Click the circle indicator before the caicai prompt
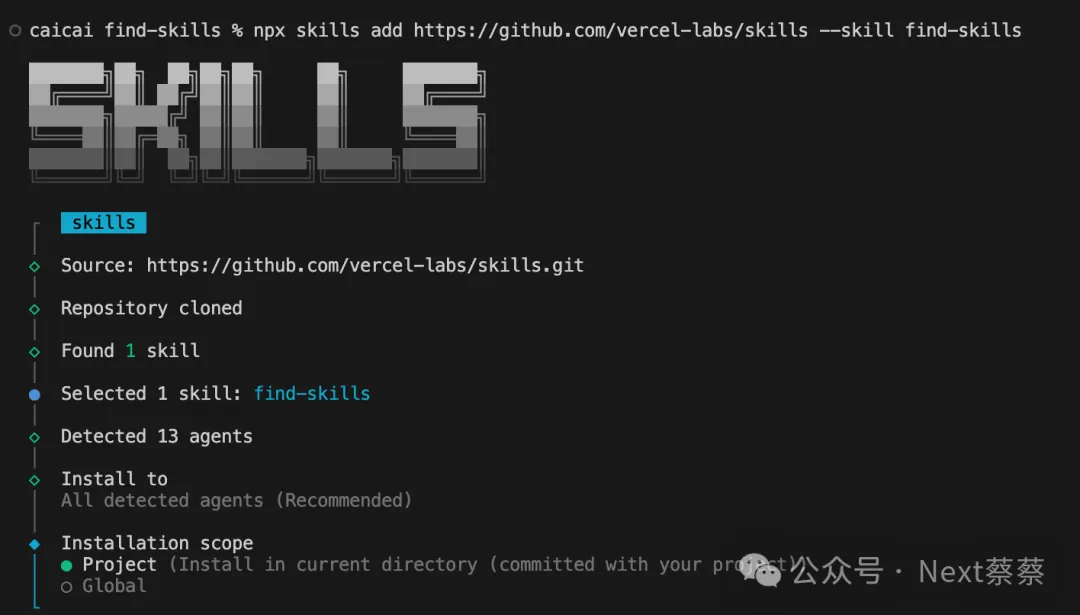1080x615 pixels. [x=15, y=30]
